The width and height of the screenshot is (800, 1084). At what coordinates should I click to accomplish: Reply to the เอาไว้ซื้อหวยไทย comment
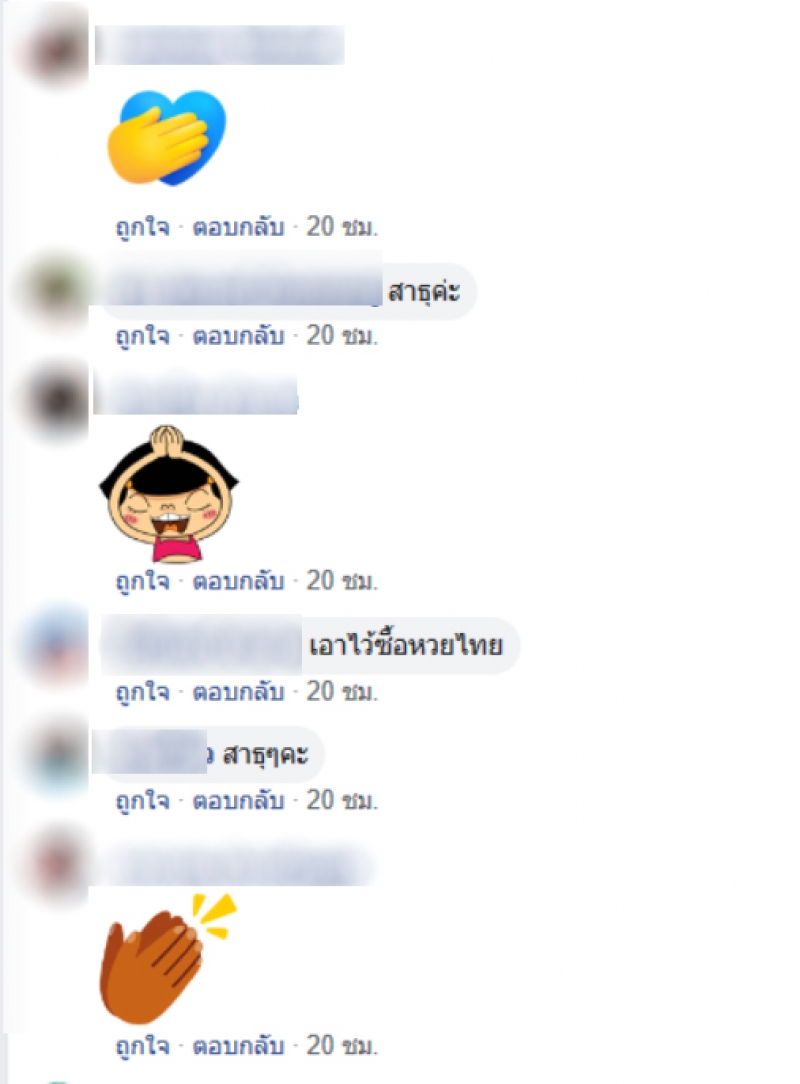click(x=238, y=691)
